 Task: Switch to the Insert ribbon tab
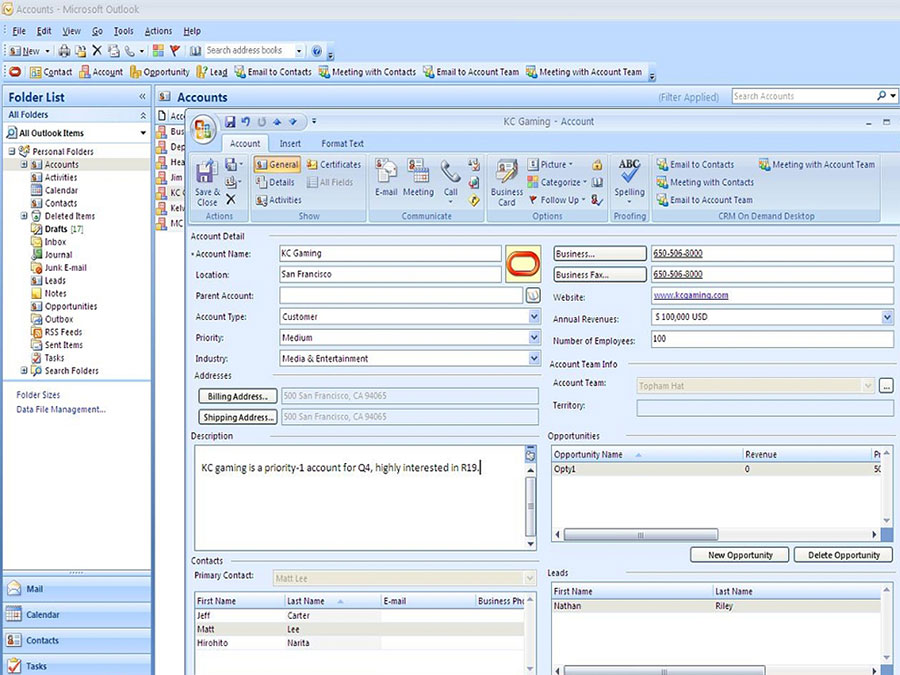[x=290, y=143]
